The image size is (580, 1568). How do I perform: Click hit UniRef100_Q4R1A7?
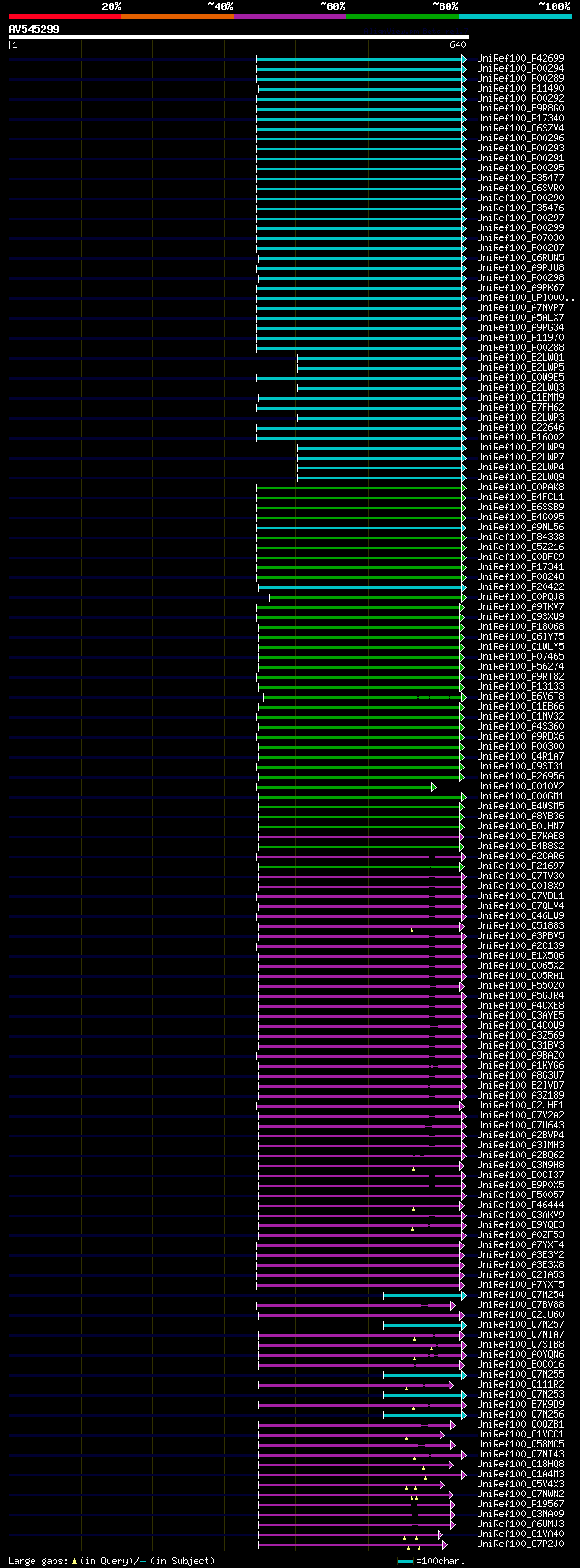[520, 756]
